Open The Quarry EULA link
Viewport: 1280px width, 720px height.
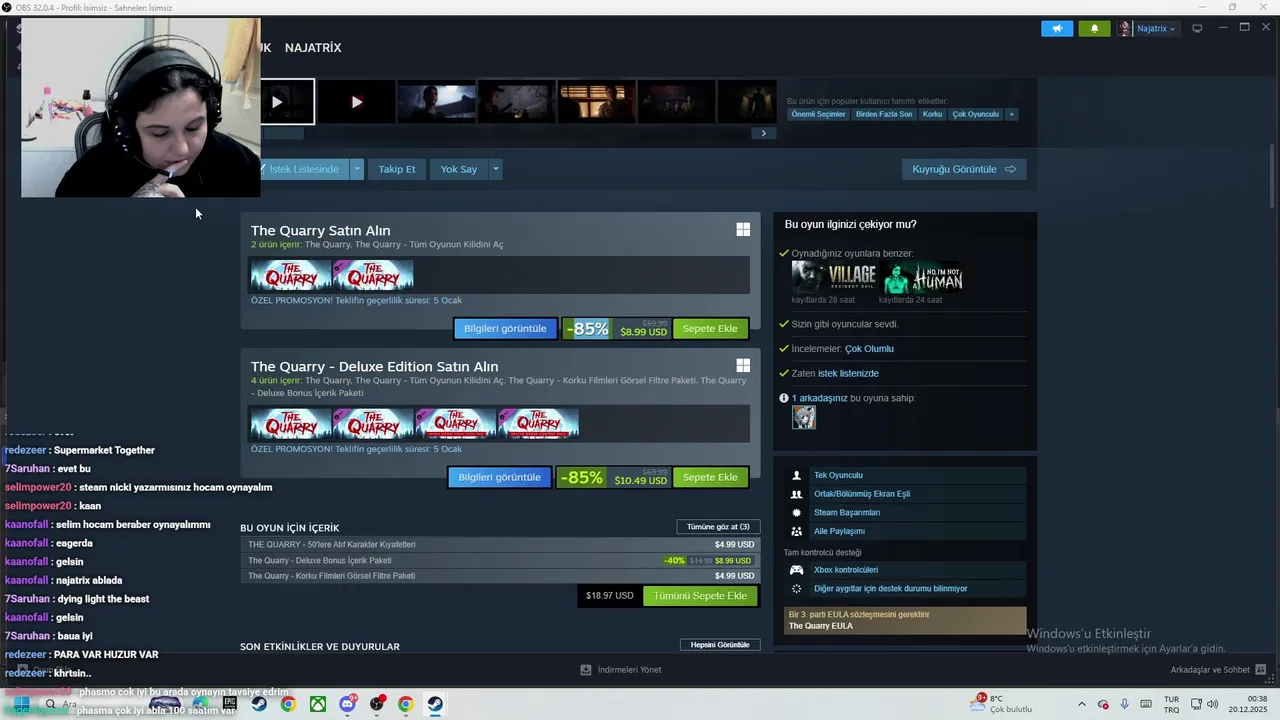820,626
